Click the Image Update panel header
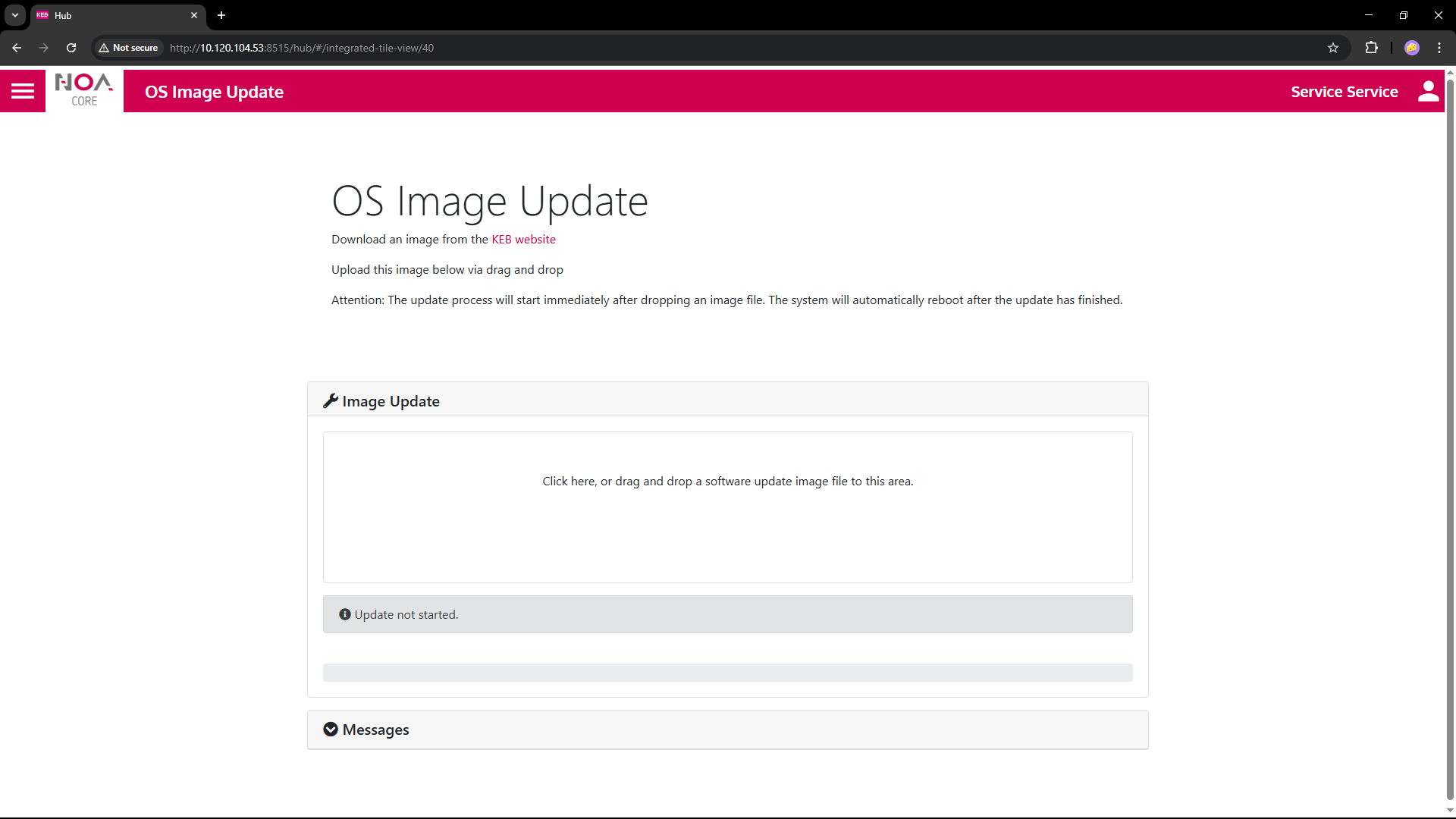Image resolution: width=1456 pixels, height=819 pixels. 391,401
